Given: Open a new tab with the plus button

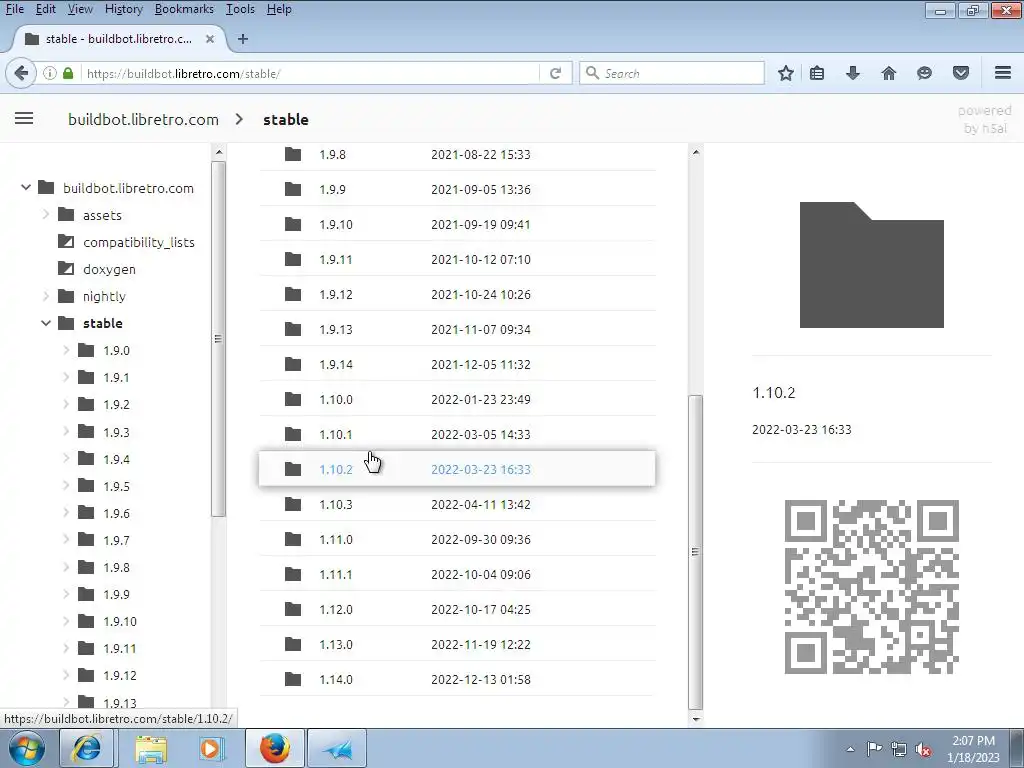Looking at the screenshot, I should pyautogui.click(x=242, y=39).
